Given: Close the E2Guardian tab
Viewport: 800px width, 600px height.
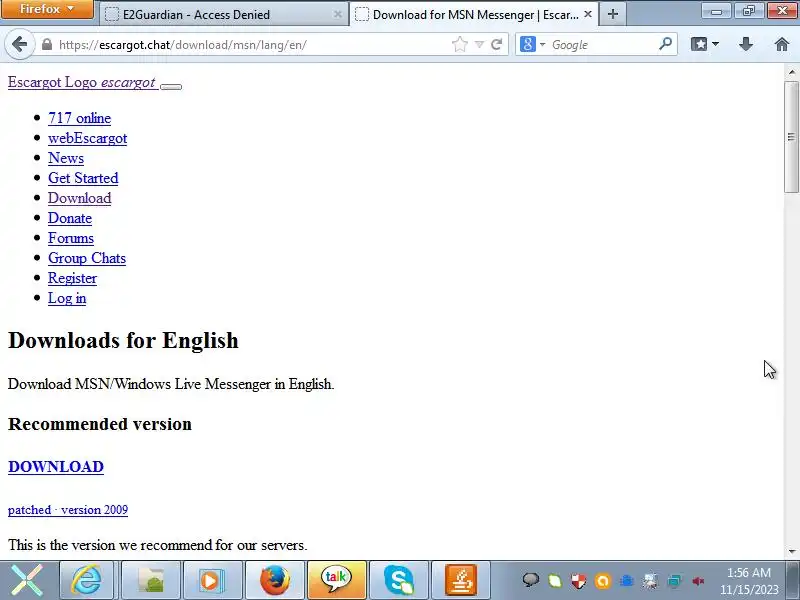Looking at the screenshot, I should click(337, 15).
